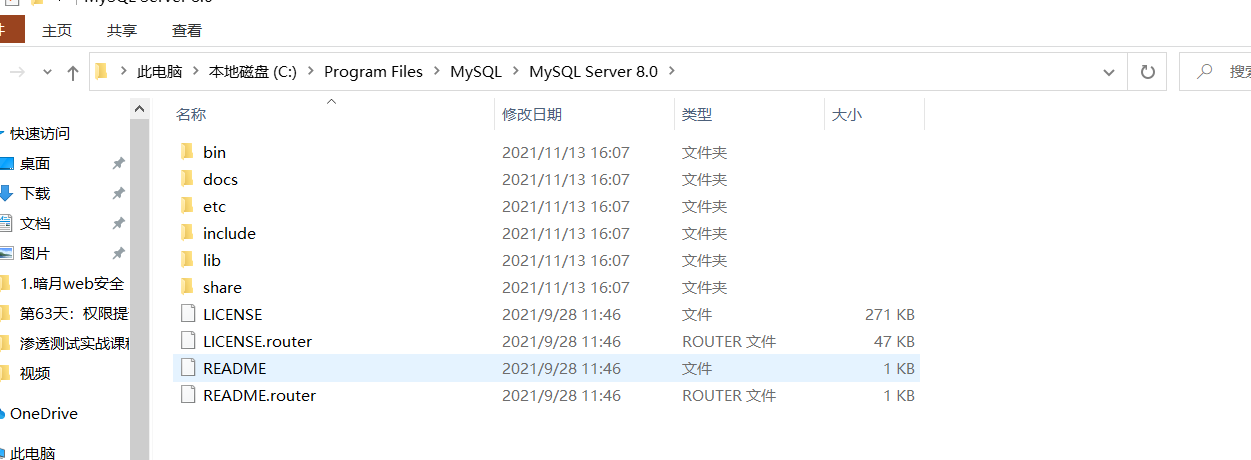Open 下载 in quick access
Image resolution: width=1251 pixels, height=460 pixels.
pos(35,193)
